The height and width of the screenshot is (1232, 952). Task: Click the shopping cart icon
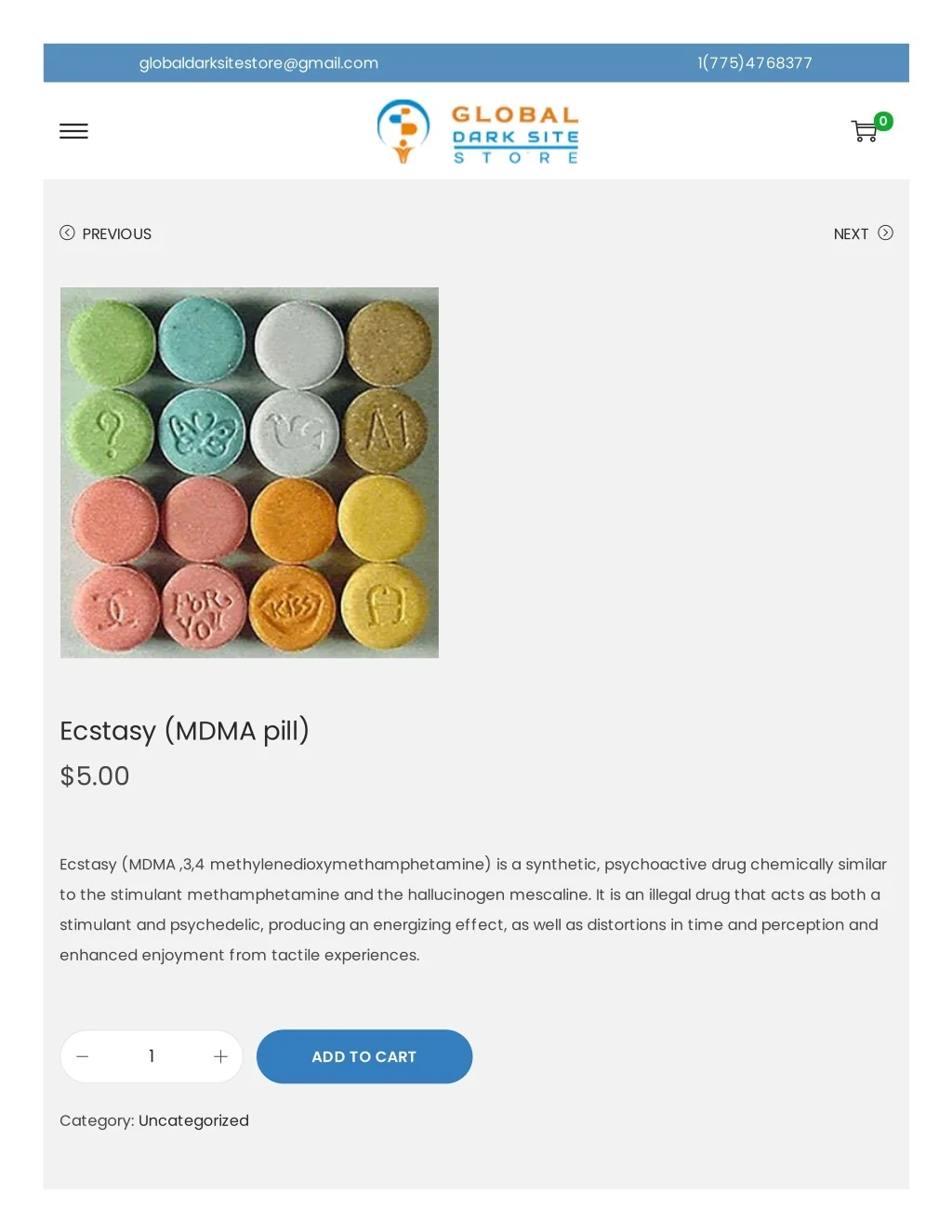point(864,132)
